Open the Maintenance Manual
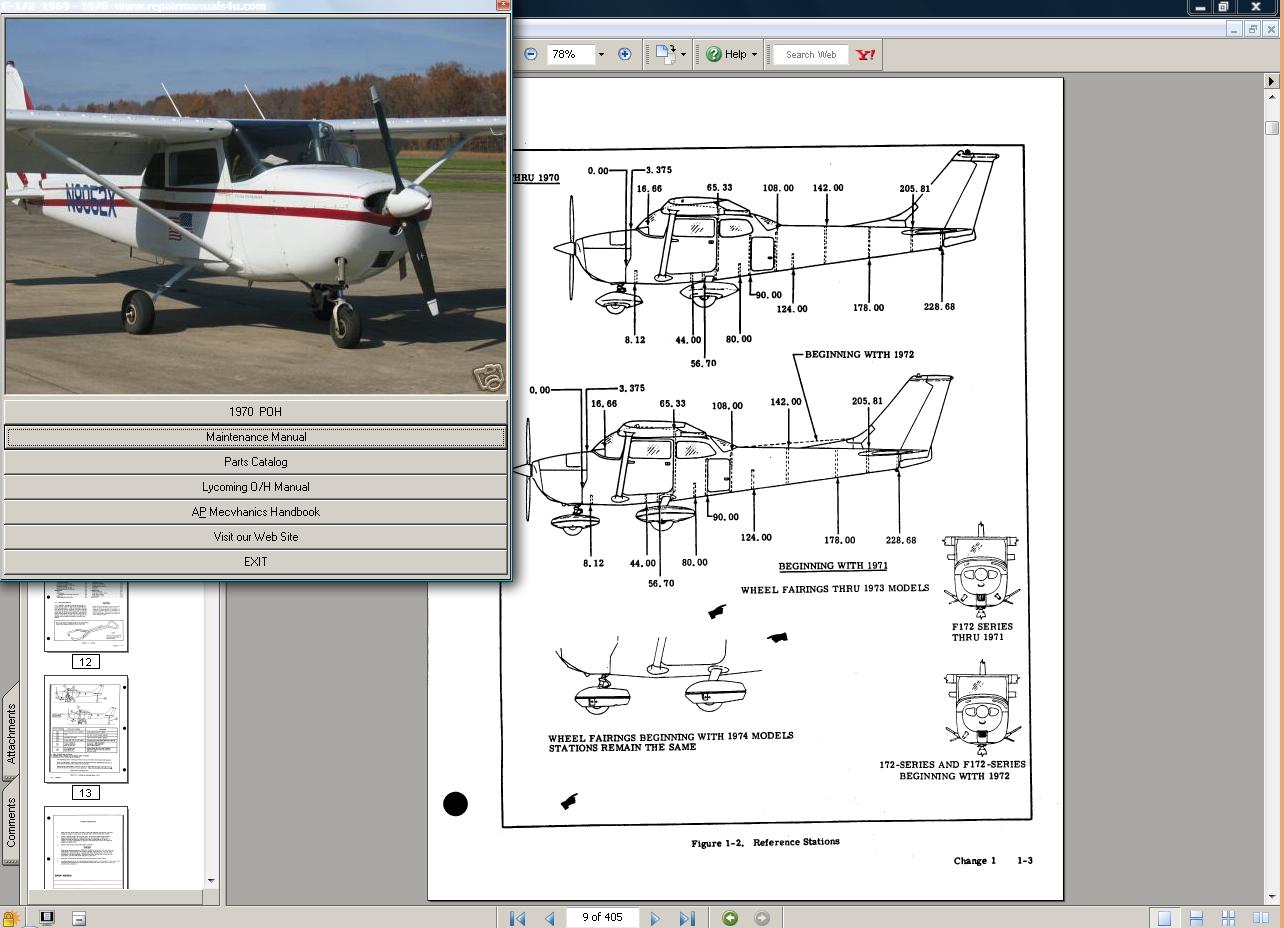This screenshot has width=1284, height=928. click(256, 436)
